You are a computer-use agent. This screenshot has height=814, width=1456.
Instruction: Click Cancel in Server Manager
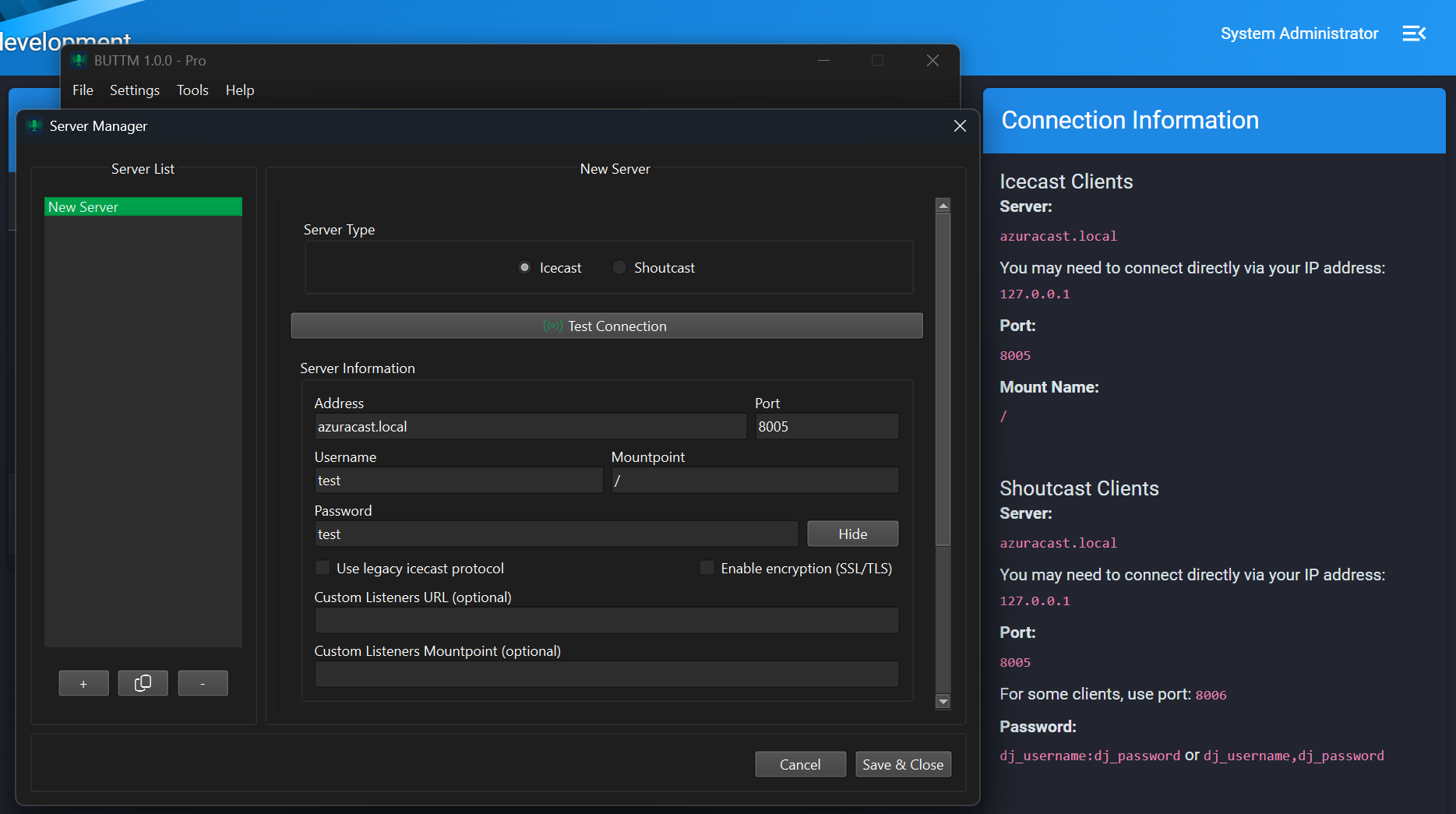click(800, 764)
